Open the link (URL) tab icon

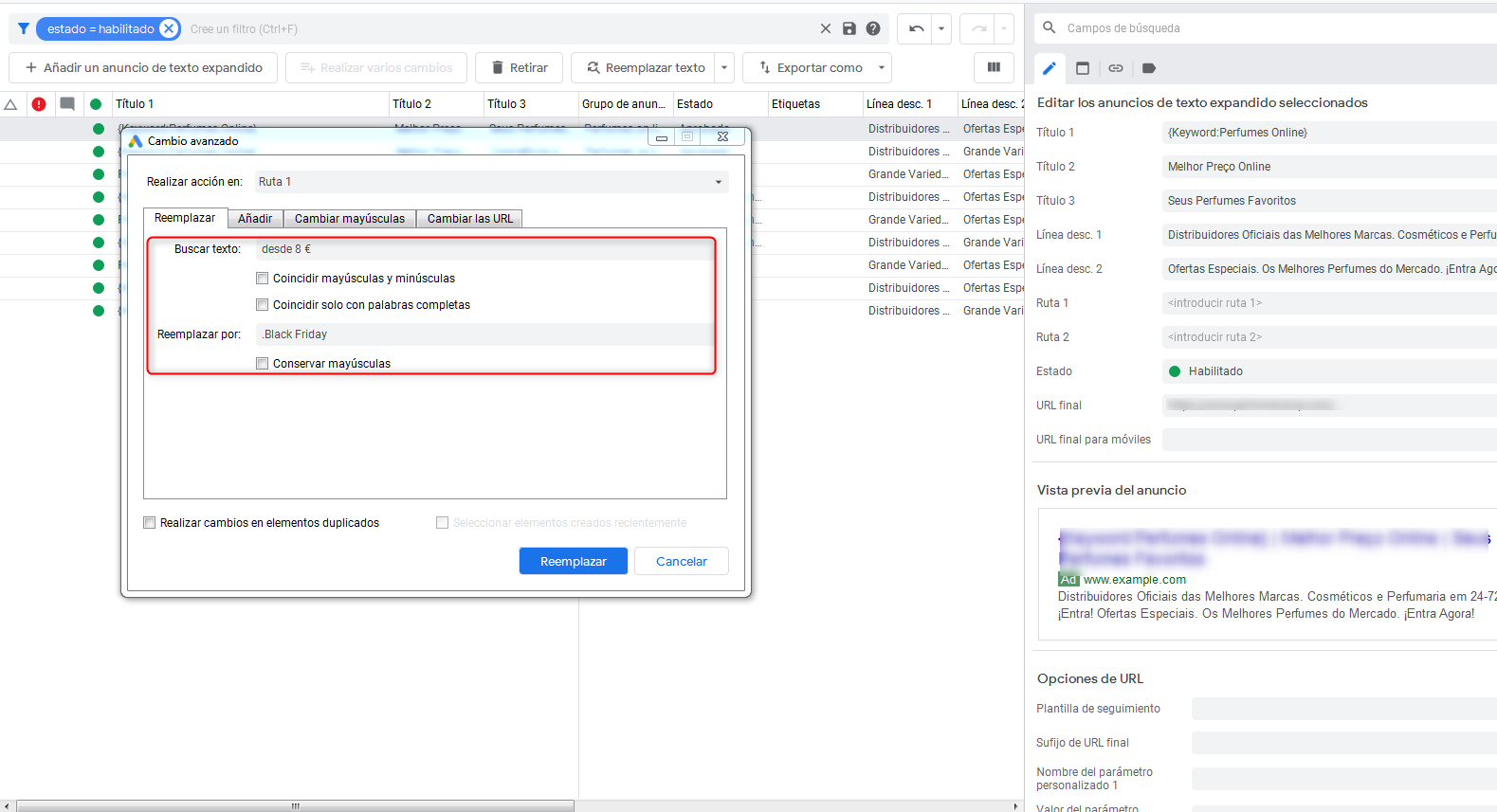tap(1116, 68)
